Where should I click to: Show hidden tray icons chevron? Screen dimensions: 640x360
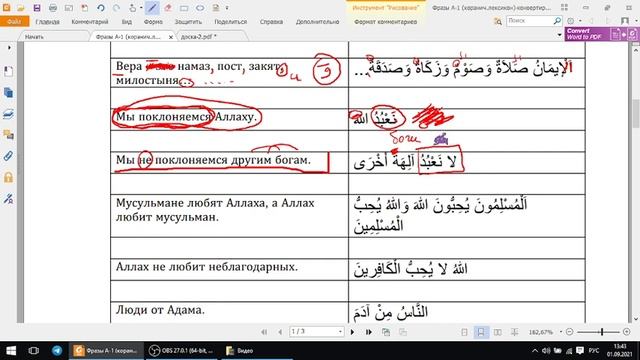[535, 351]
